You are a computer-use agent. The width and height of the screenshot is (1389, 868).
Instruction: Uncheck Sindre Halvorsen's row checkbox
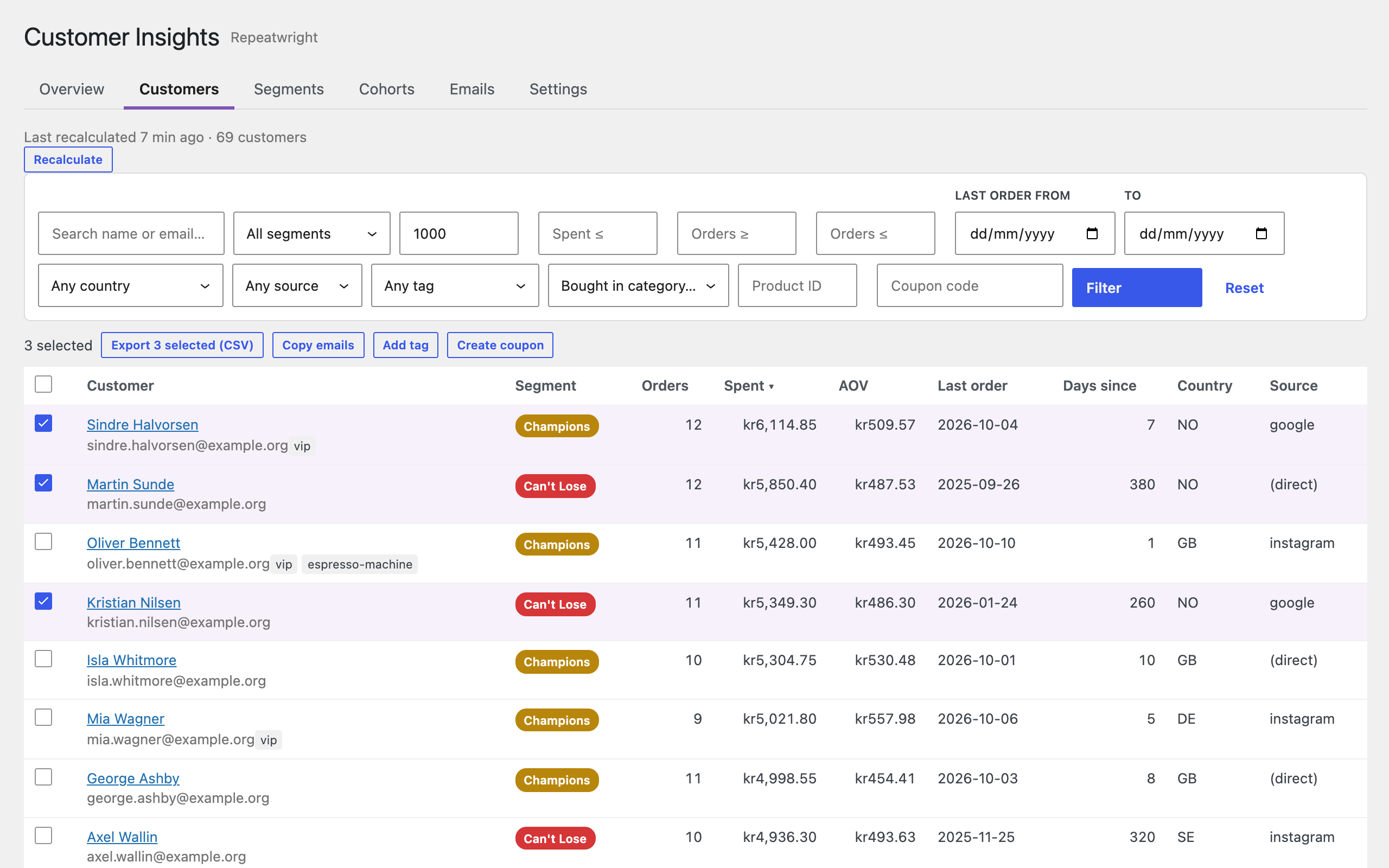(43, 423)
